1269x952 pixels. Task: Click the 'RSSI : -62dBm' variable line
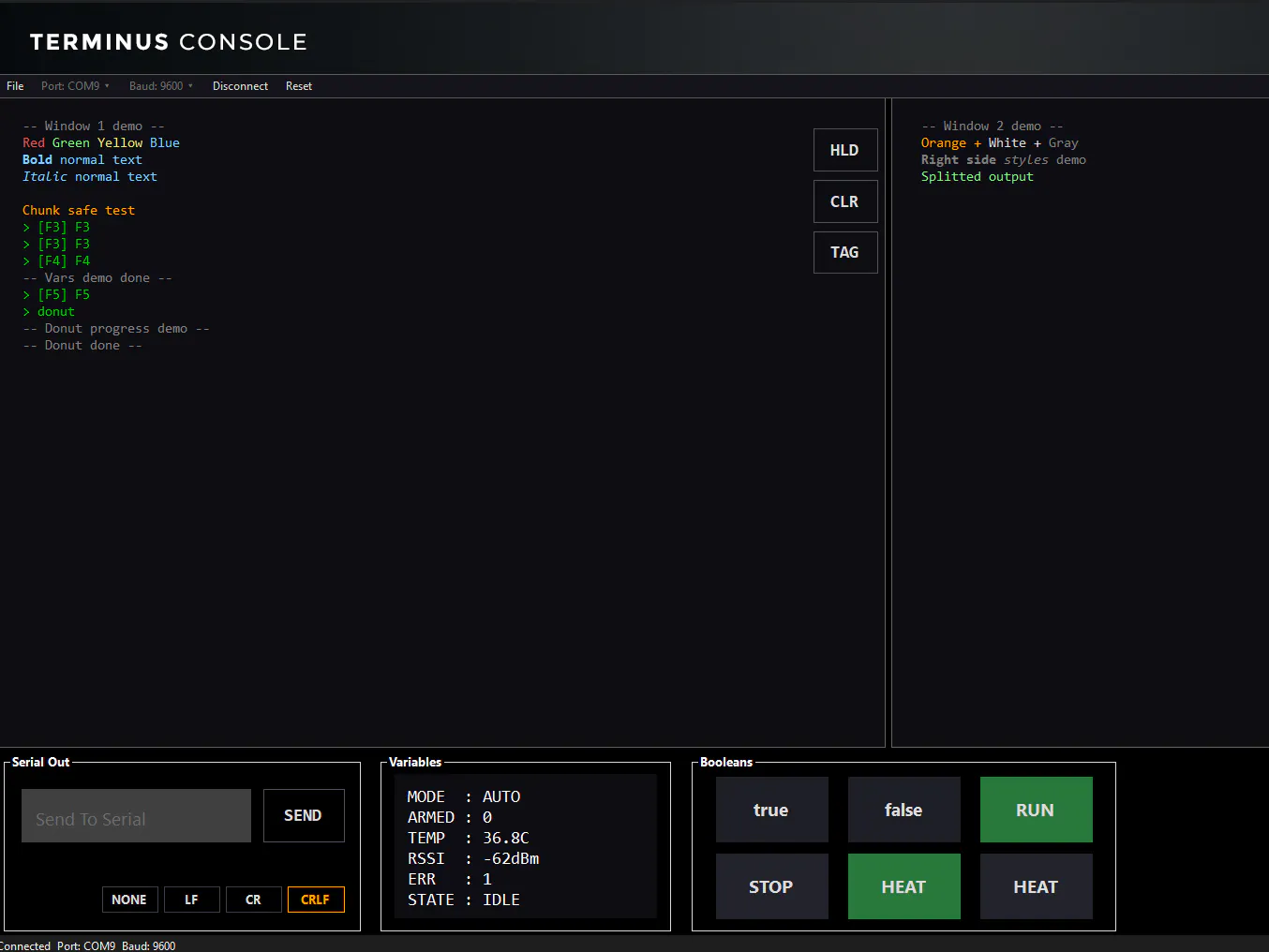click(x=473, y=858)
